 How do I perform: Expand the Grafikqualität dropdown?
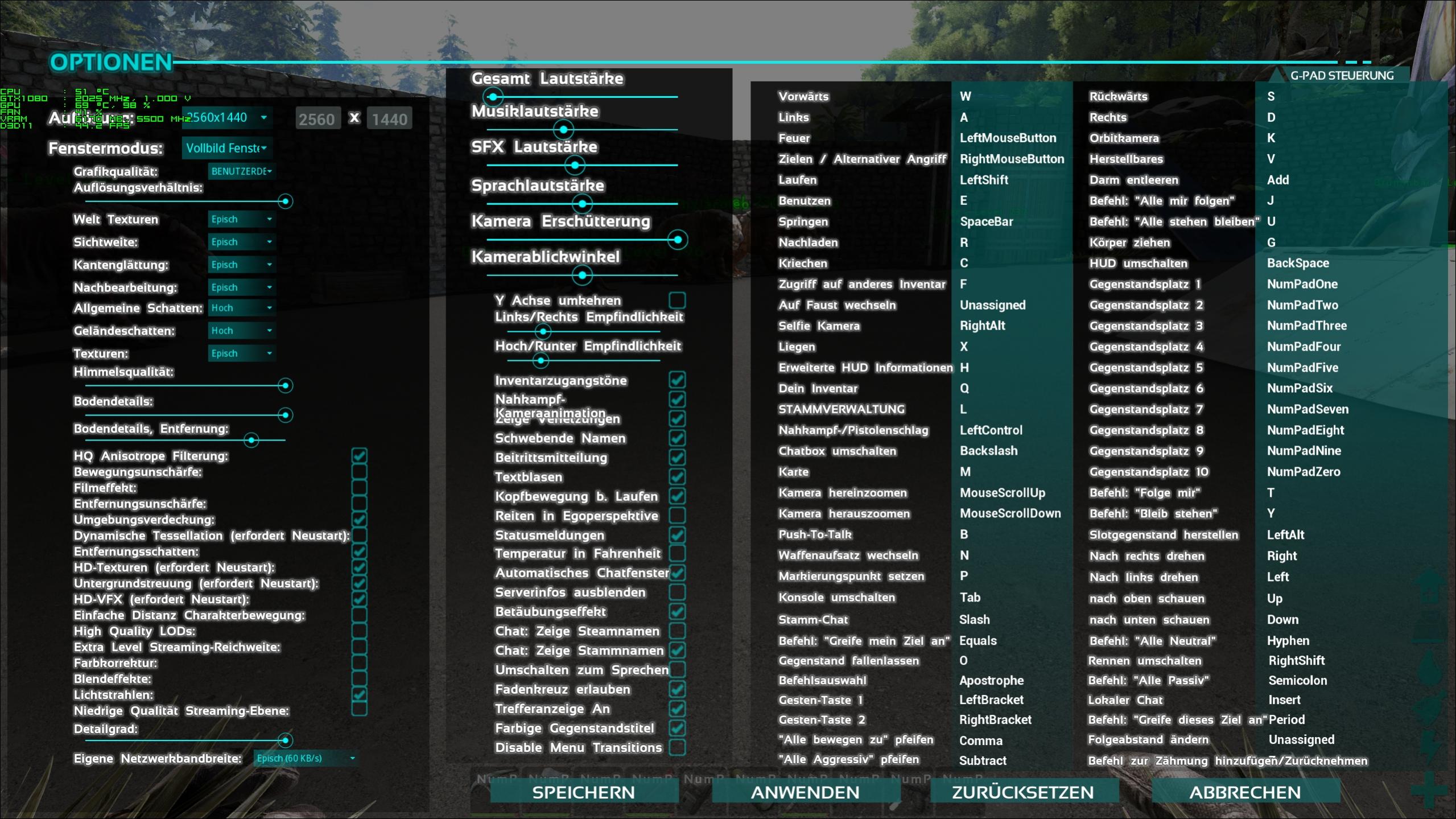(242, 171)
